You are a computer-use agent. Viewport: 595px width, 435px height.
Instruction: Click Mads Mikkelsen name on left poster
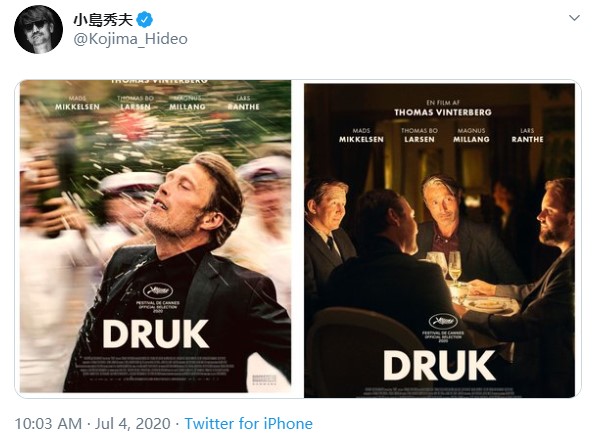click(x=77, y=103)
